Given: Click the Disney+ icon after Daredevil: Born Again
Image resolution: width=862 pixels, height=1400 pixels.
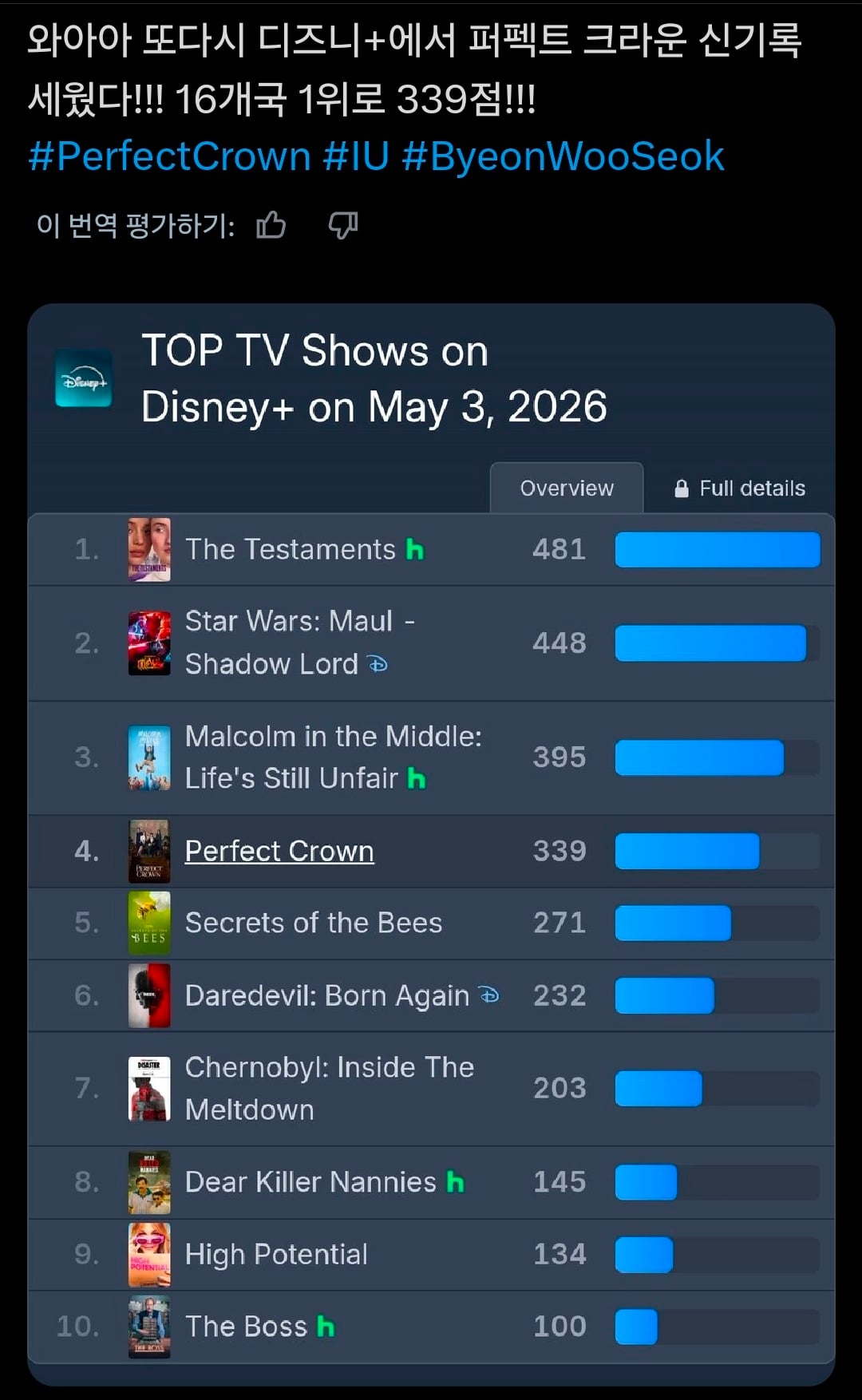Looking at the screenshot, I should pos(488,995).
